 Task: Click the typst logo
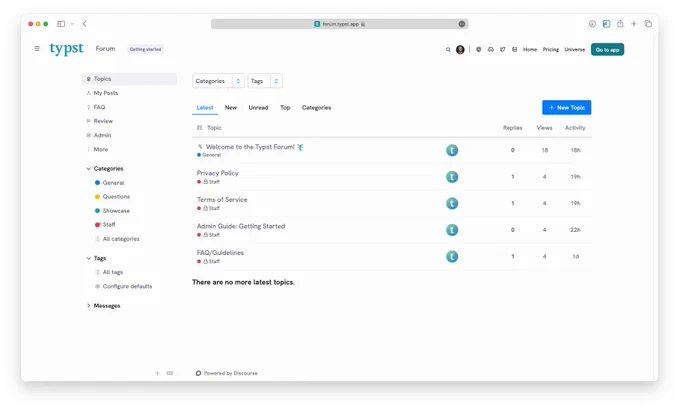click(66, 49)
